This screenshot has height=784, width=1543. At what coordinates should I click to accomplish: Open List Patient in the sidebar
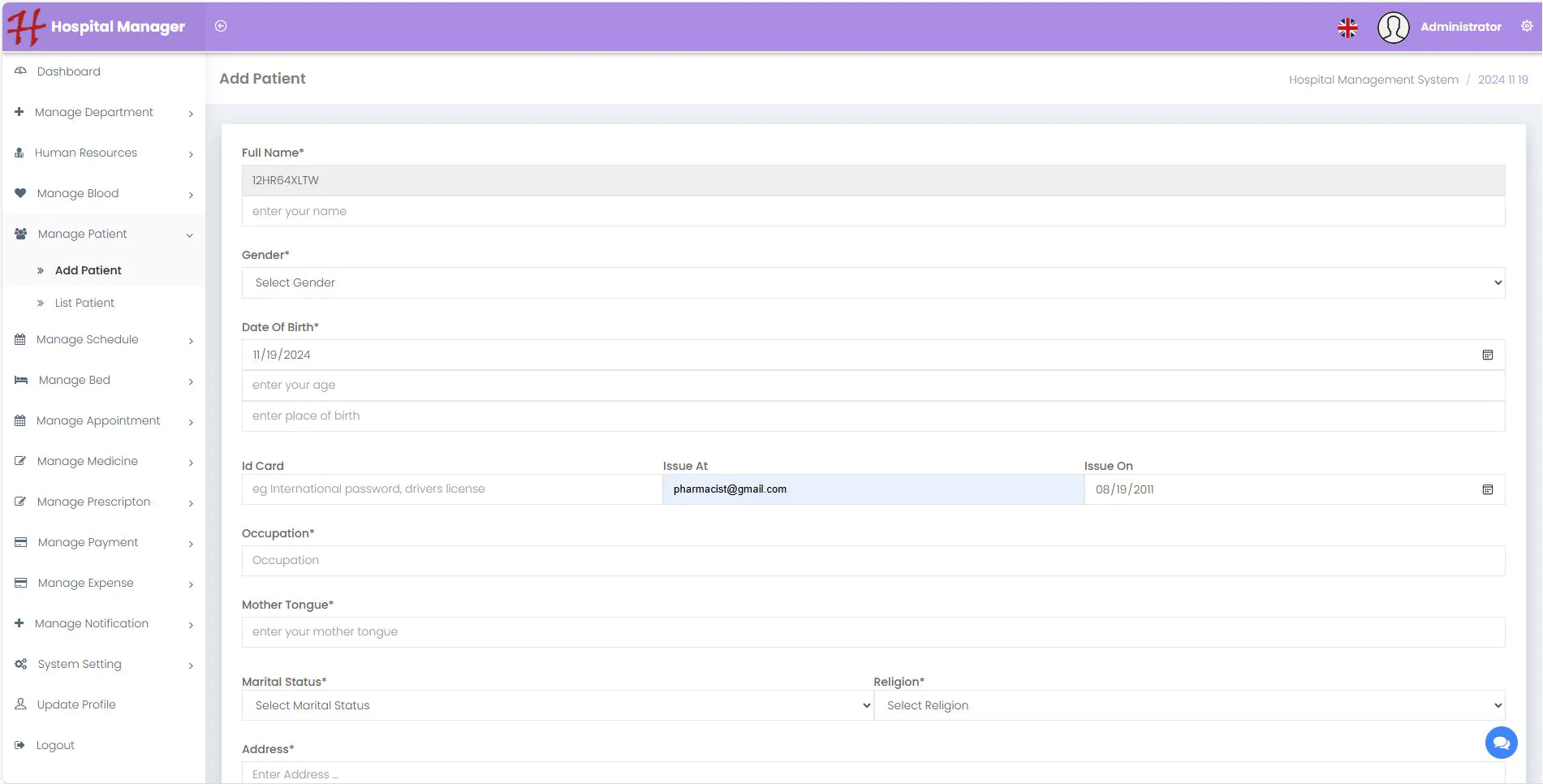[84, 303]
